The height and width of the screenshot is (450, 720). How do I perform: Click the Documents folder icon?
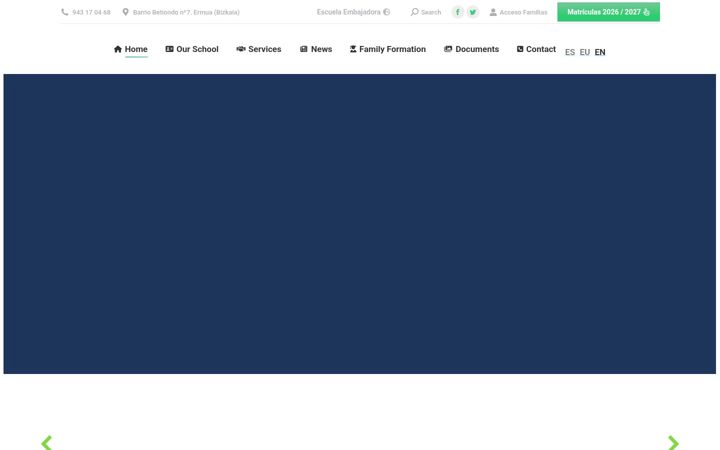pyautogui.click(x=448, y=49)
